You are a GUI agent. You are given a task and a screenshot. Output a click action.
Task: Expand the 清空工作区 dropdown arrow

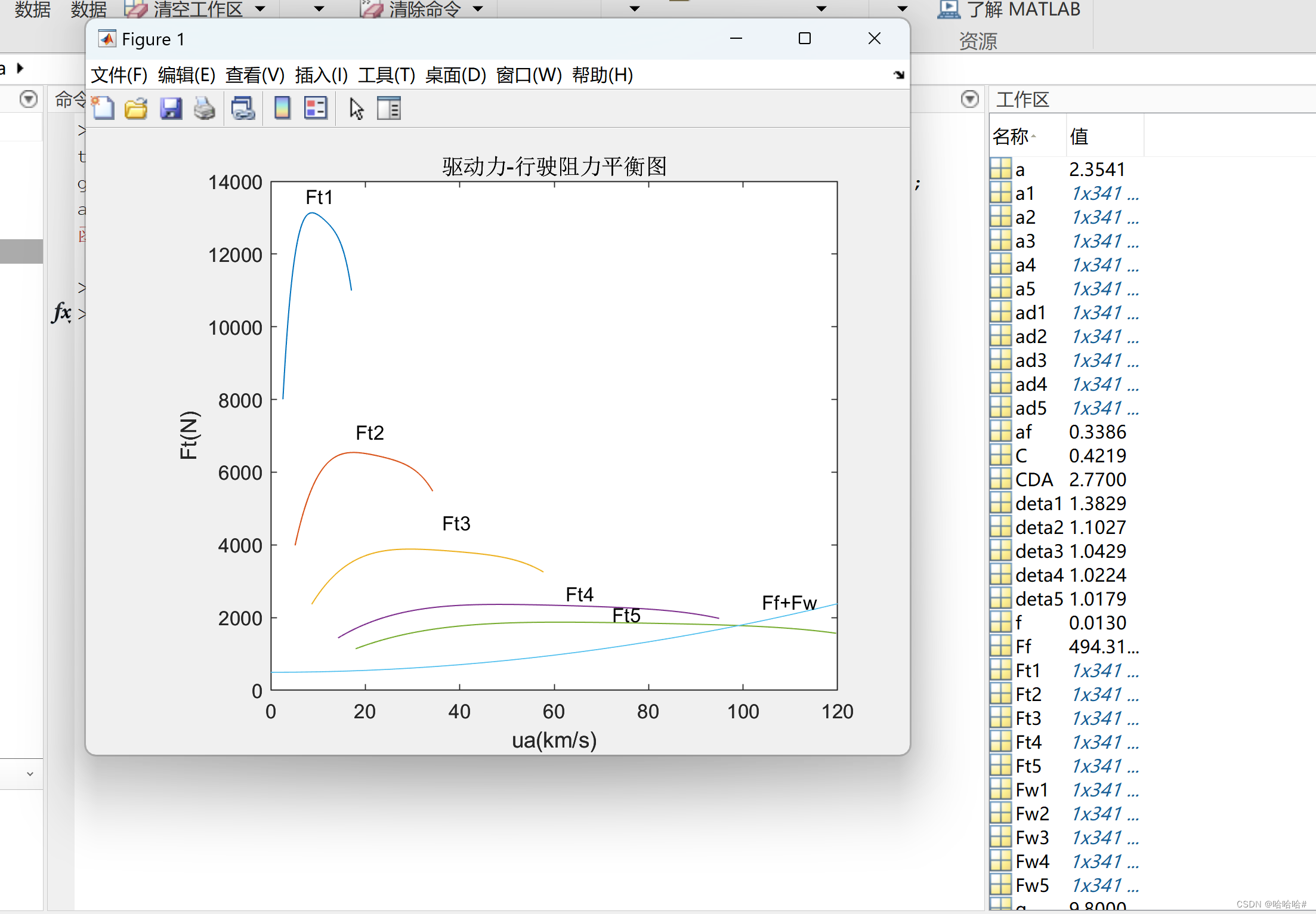260,9
